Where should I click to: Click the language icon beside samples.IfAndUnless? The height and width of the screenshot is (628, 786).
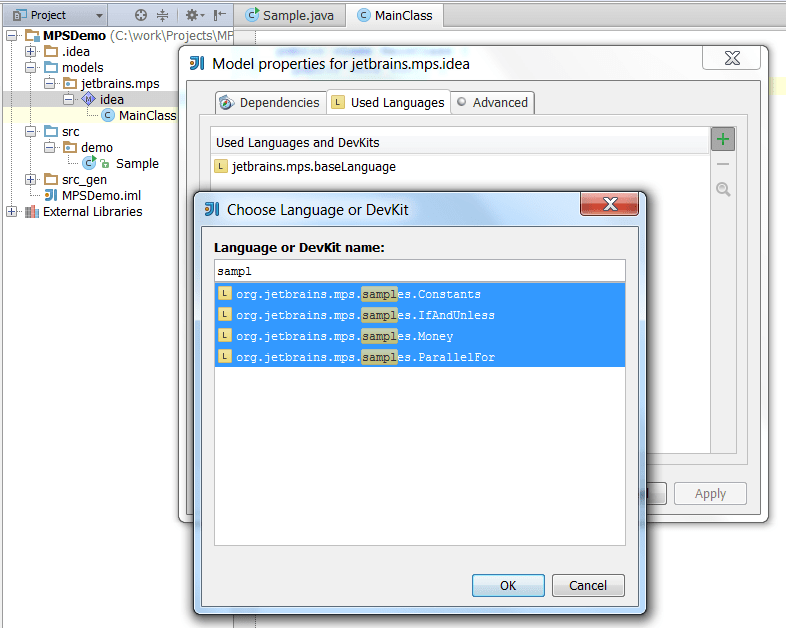[x=225, y=314]
